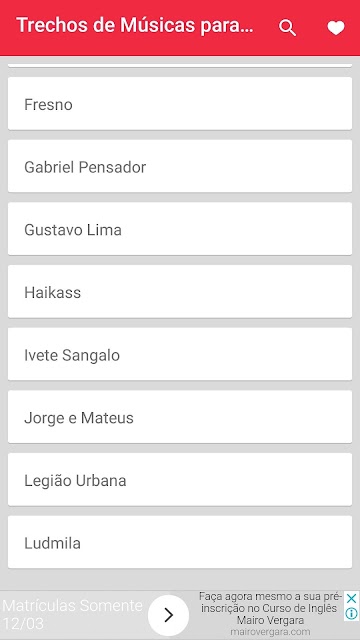The image size is (360, 640).
Task: Tap the Legião Urbana card
Action: click(180, 480)
